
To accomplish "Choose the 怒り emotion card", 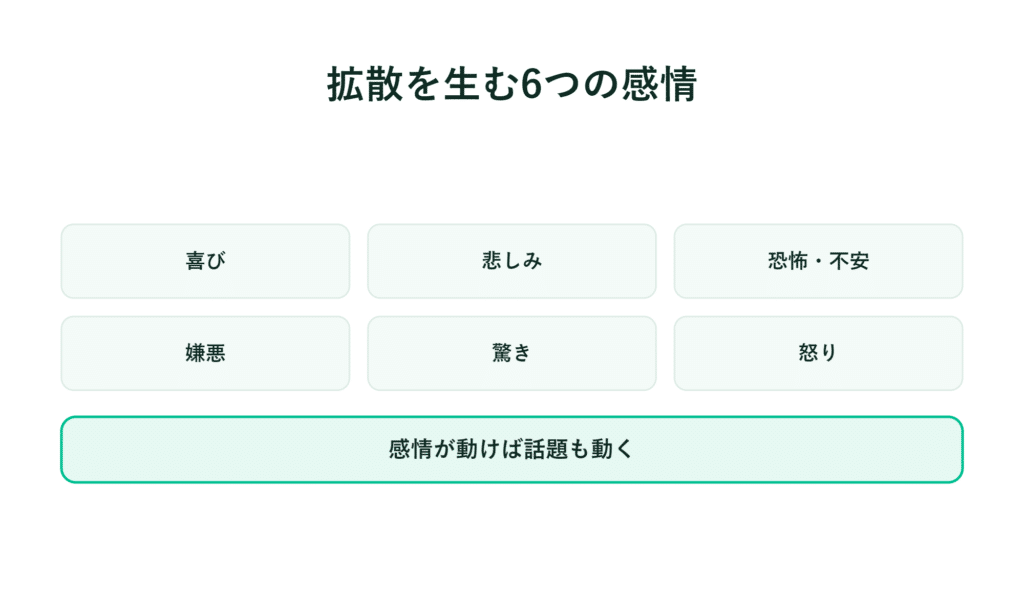I will click(818, 353).
